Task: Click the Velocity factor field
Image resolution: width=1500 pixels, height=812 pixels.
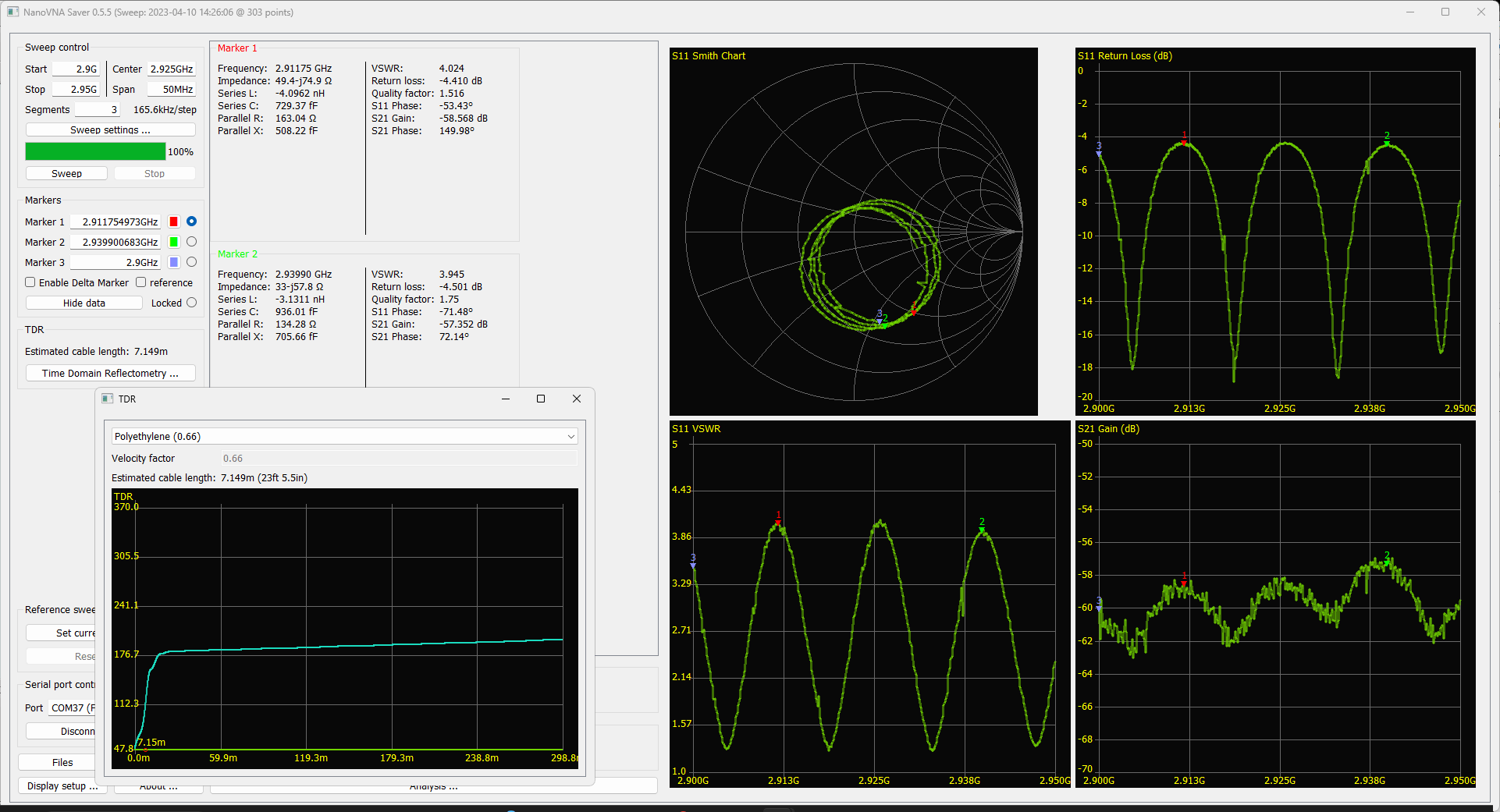Action: pyautogui.click(x=399, y=458)
